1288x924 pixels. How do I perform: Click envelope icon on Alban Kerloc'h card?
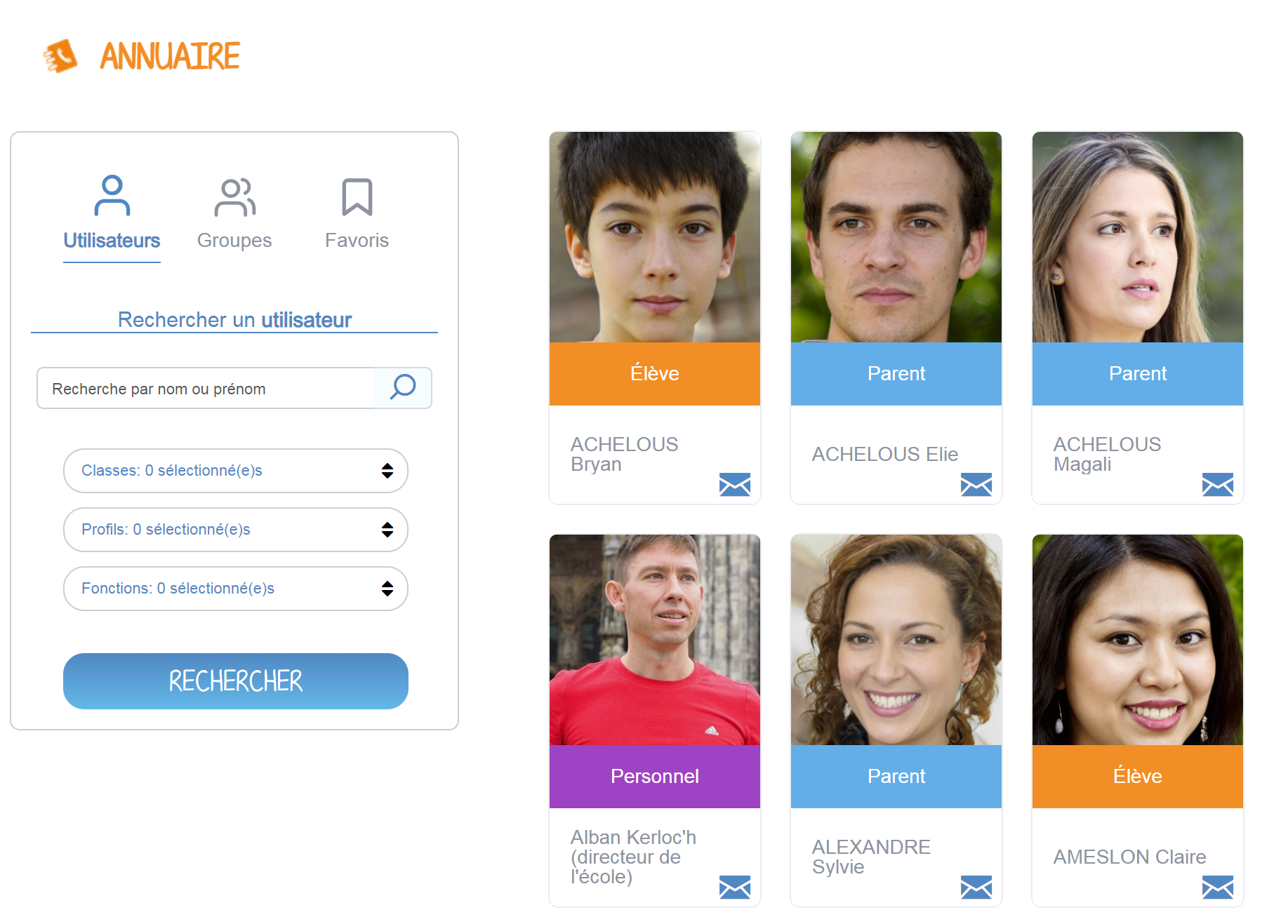735,887
